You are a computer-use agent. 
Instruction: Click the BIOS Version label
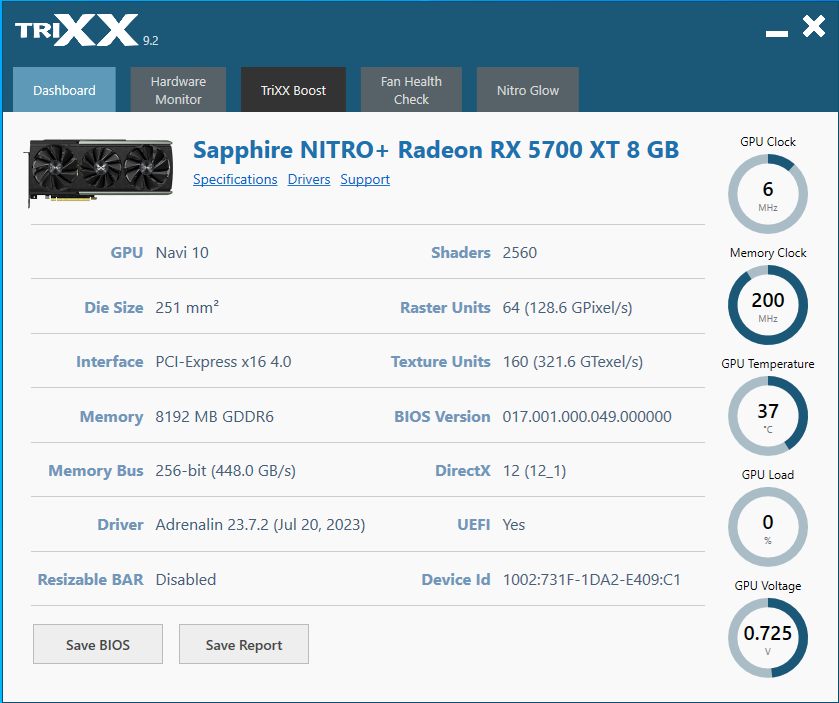[442, 416]
